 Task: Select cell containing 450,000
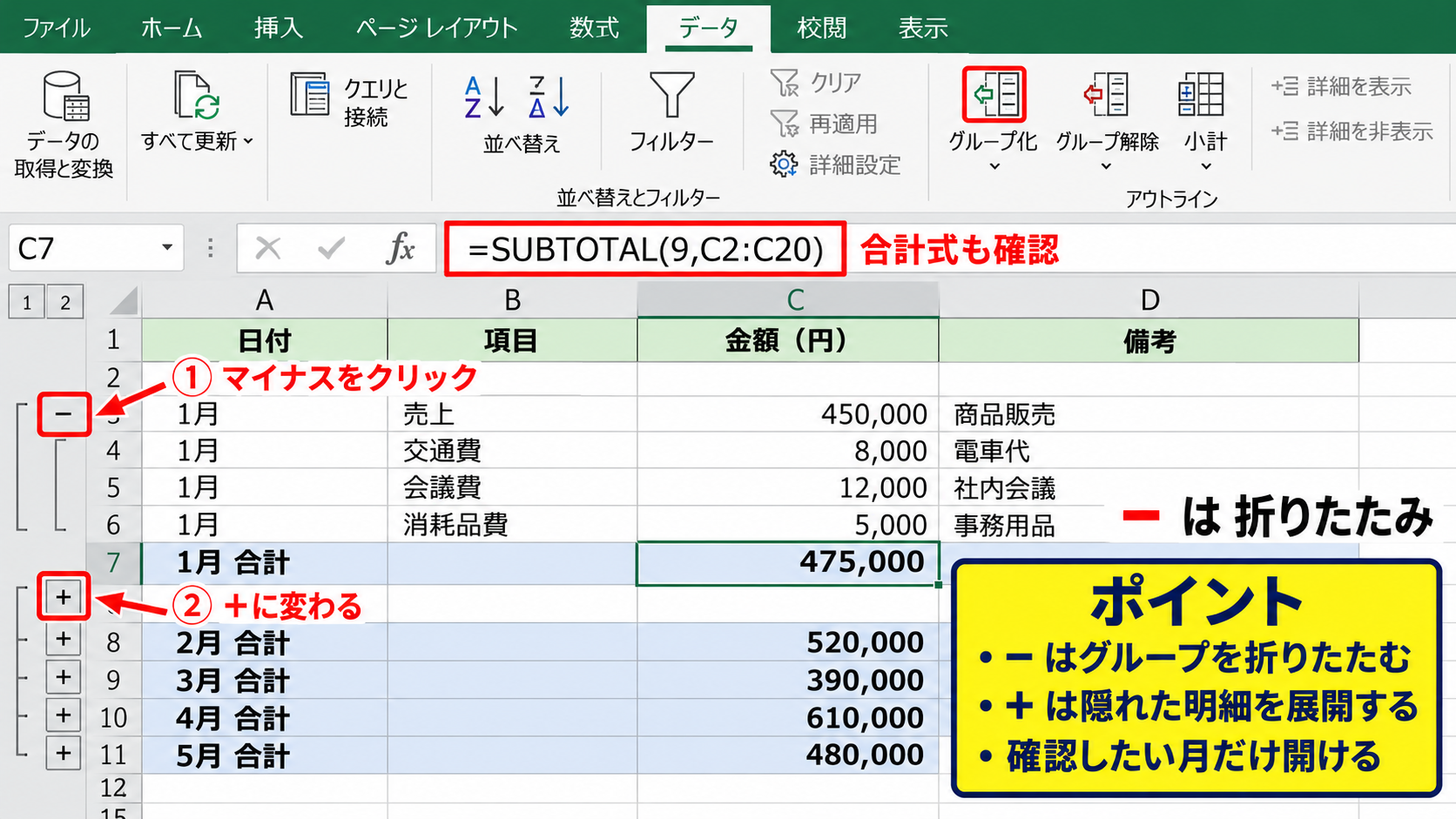[788, 413]
